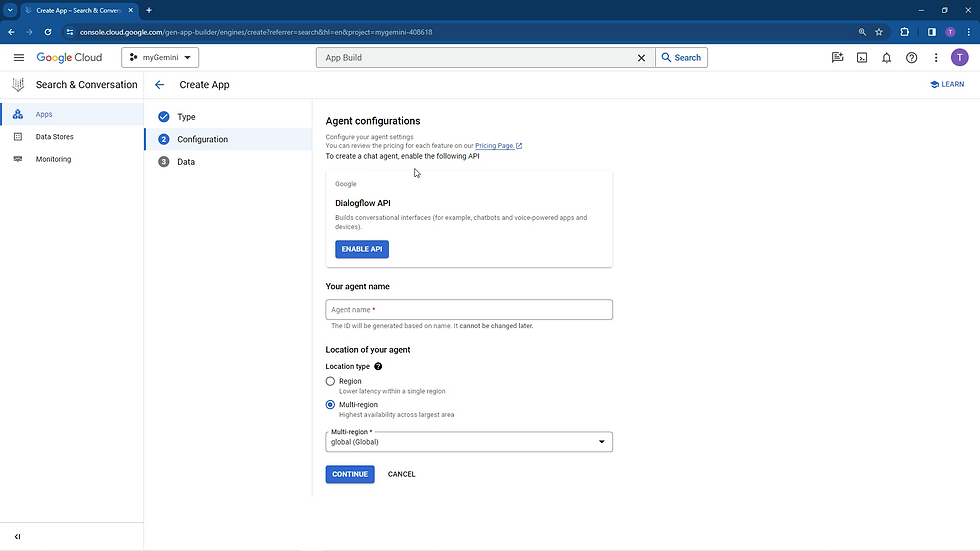980x551 pixels.
Task: Go to the Type step
Action: point(228,117)
